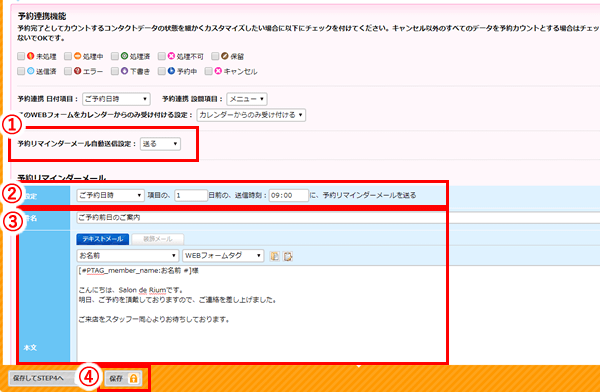Click the body line こんにちは、Salon de Riumです。
Screen dimensions: 600x392
pyautogui.click(x=131, y=290)
